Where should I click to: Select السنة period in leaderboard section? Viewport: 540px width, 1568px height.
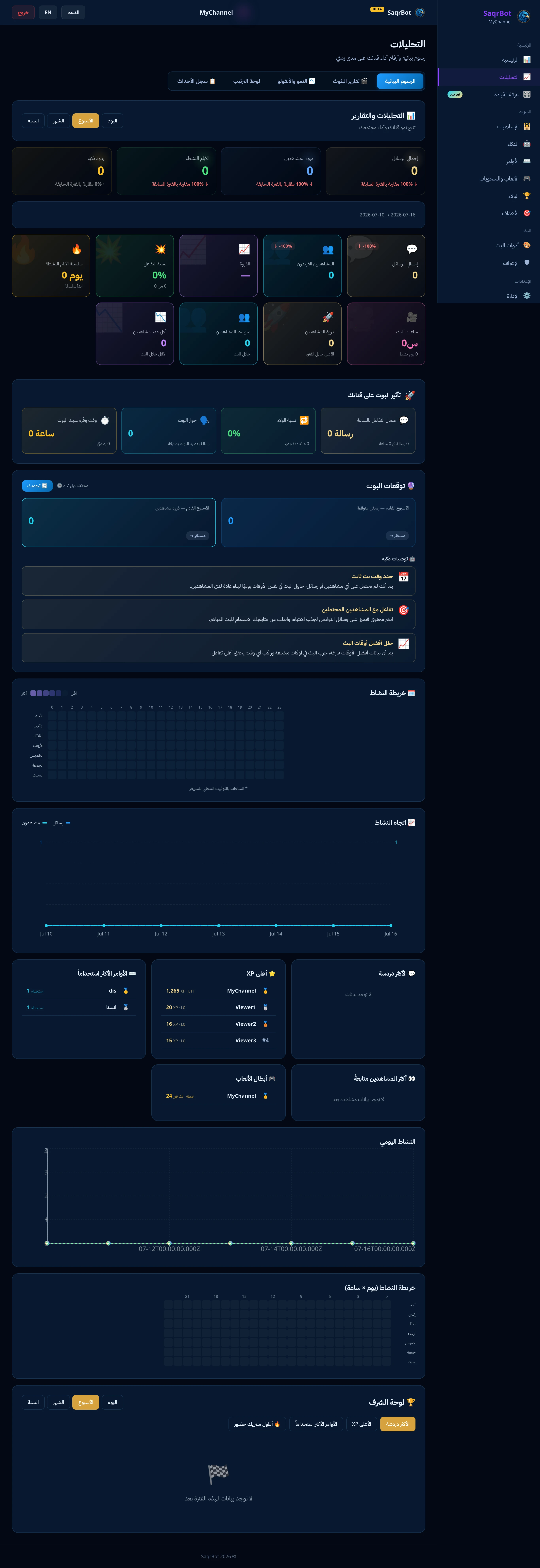click(33, 1402)
